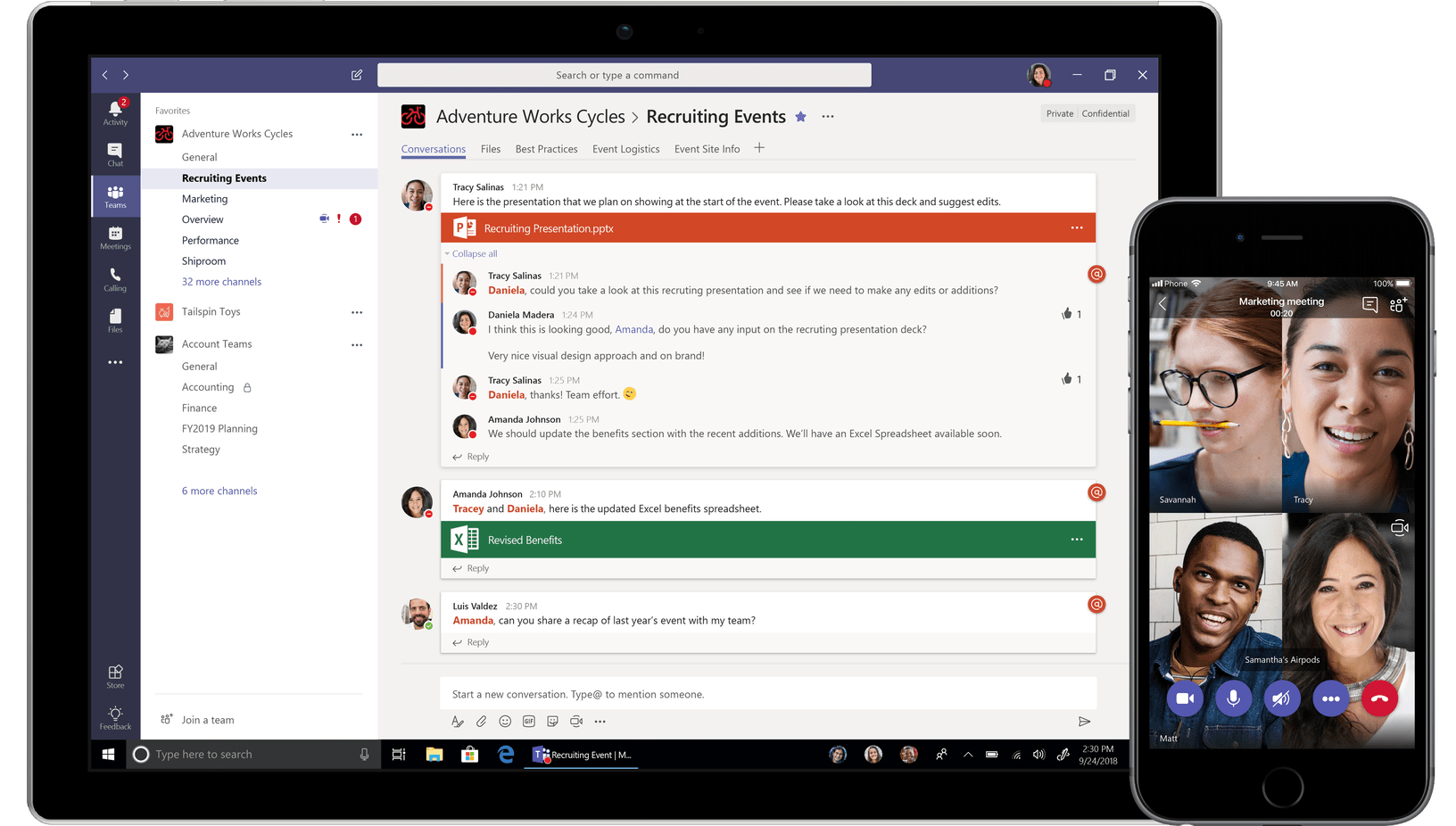The image size is (1456, 826).
Task: Switch to the Files tab
Action: pos(491,149)
